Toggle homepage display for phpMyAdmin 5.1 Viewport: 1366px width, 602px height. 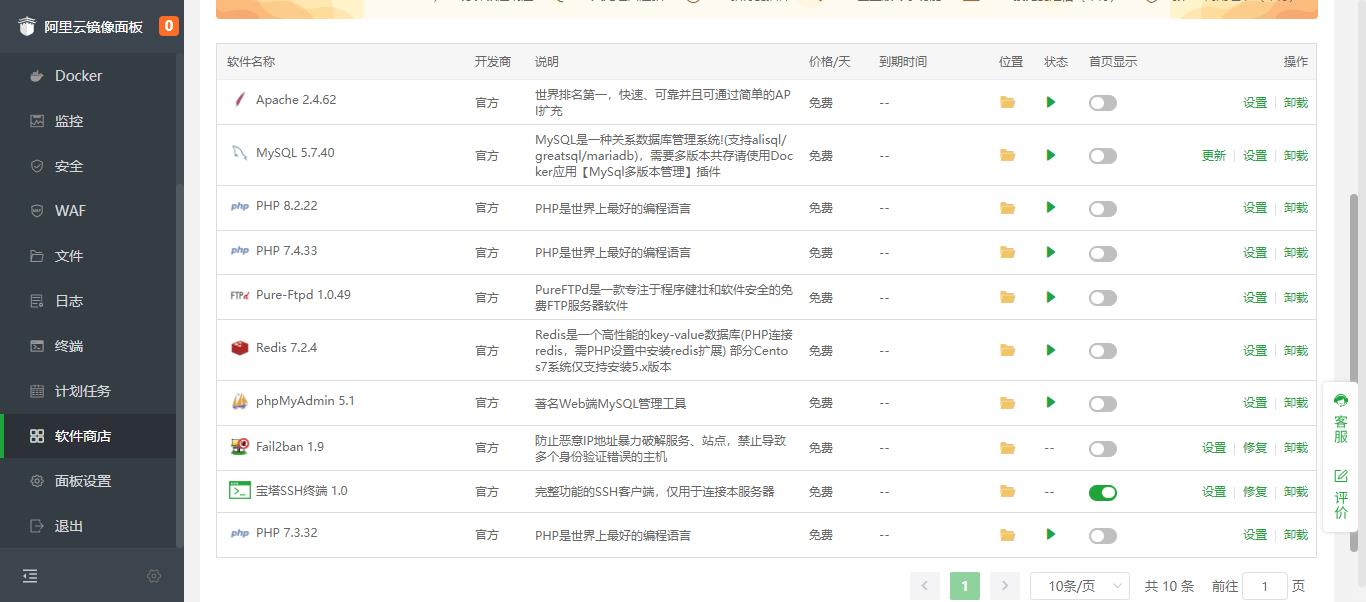coord(1103,404)
